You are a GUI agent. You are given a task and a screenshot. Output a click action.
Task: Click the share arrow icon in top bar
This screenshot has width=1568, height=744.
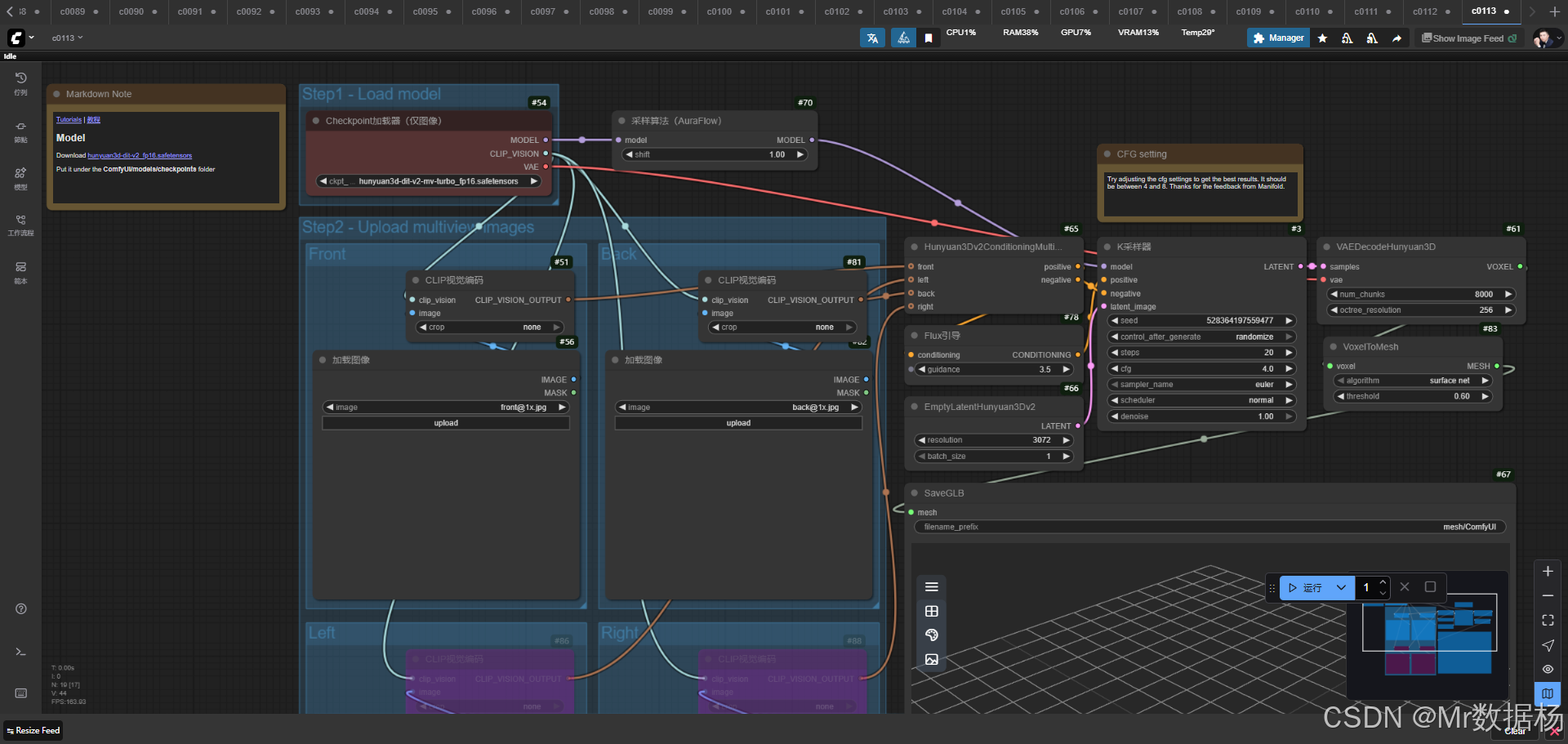tap(1396, 38)
